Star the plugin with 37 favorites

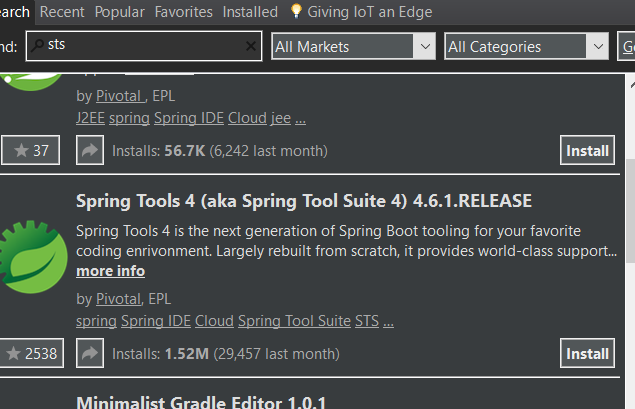click(x=29, y=151)
